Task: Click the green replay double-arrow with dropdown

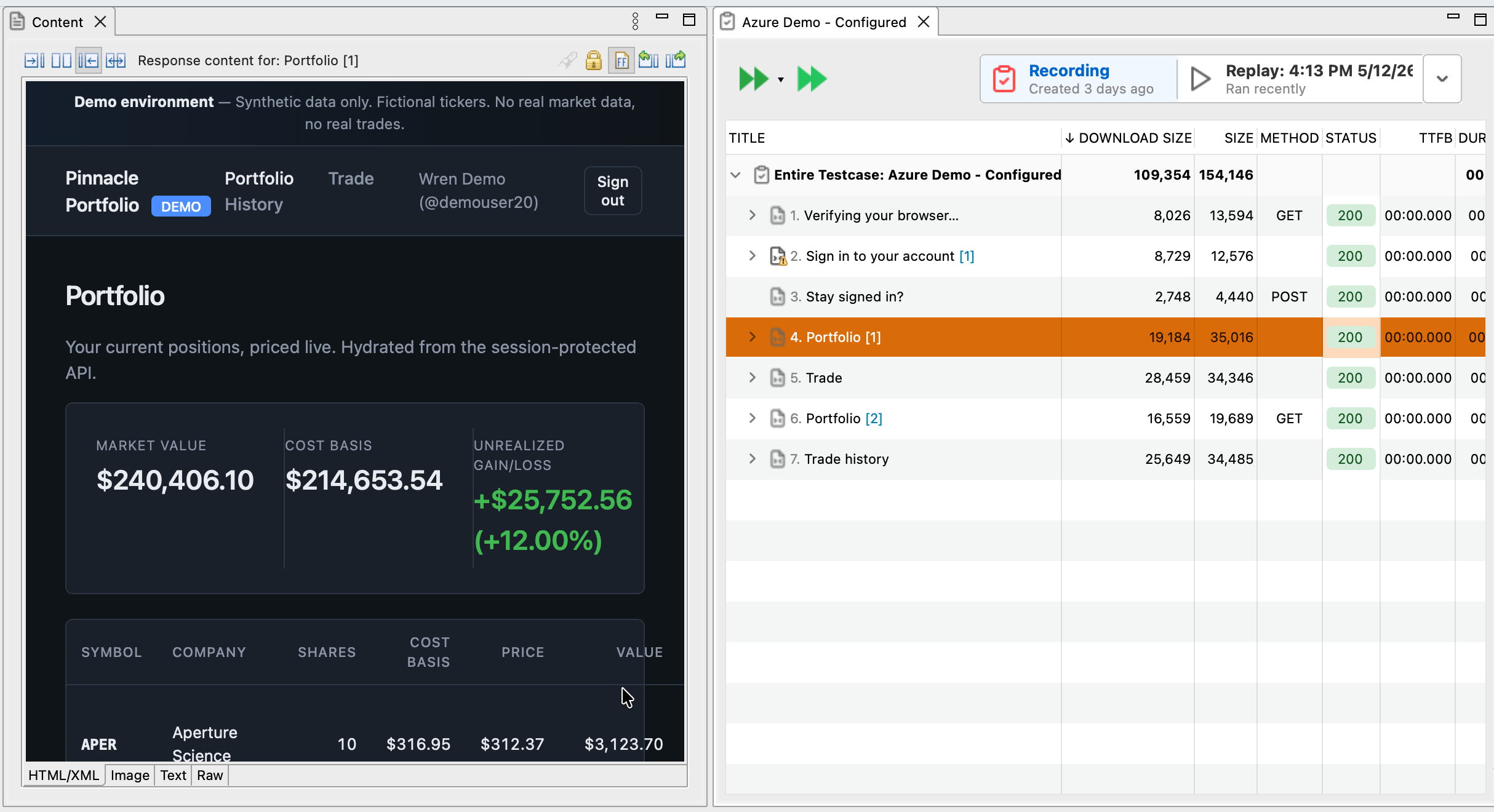Action: click(754, 79)
